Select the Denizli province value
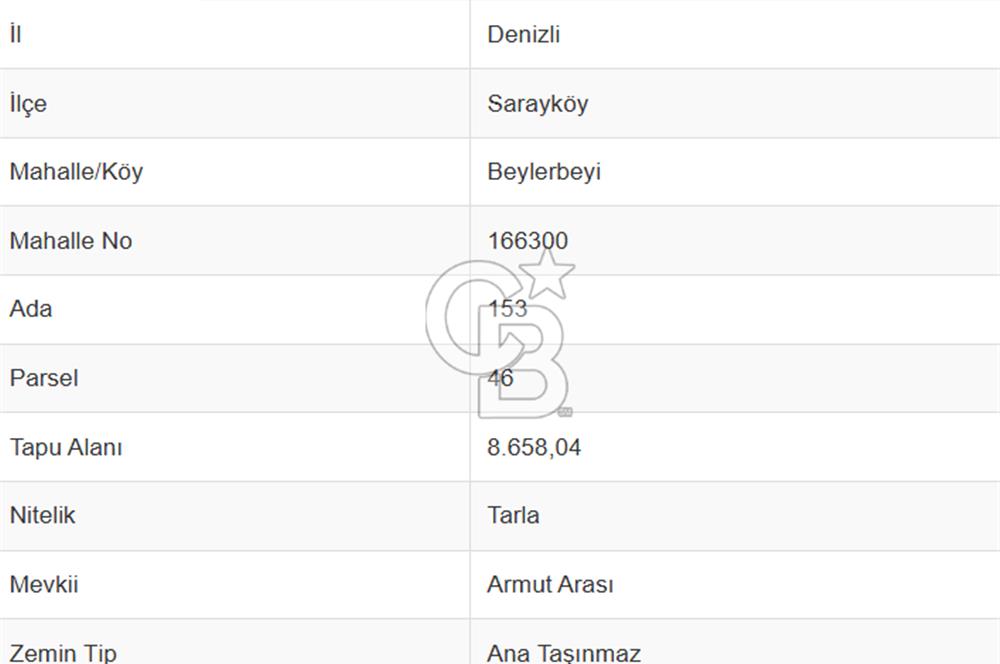The image size is (1000, 664). pos(524,34)
